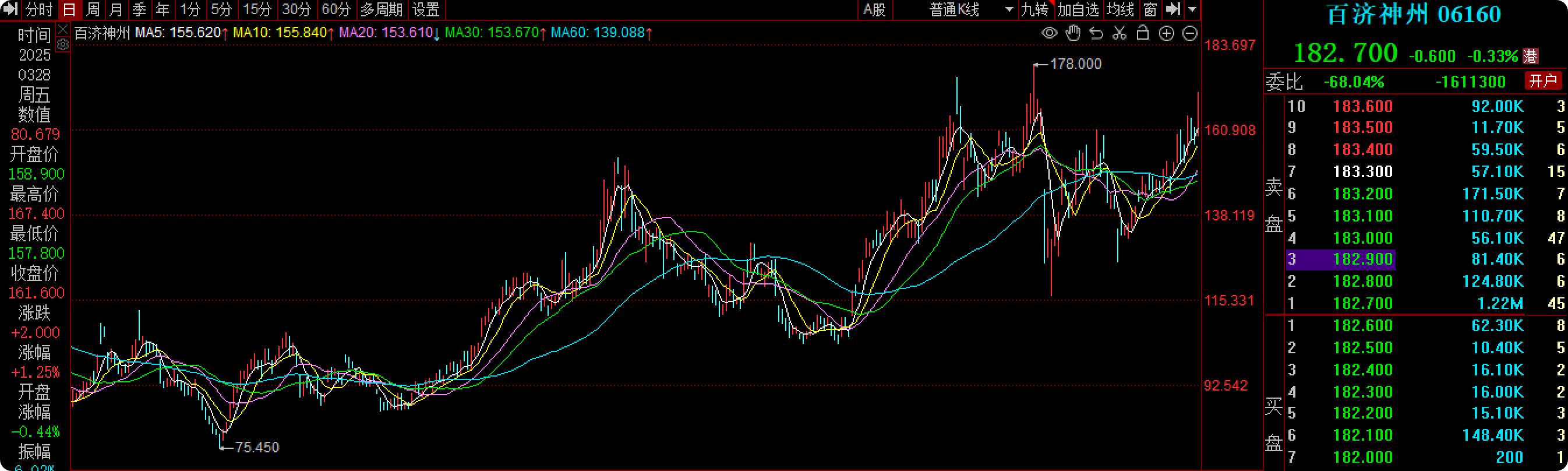Select buy price 182.100
1568x471 pixels.
click(x=1363, y=435)
